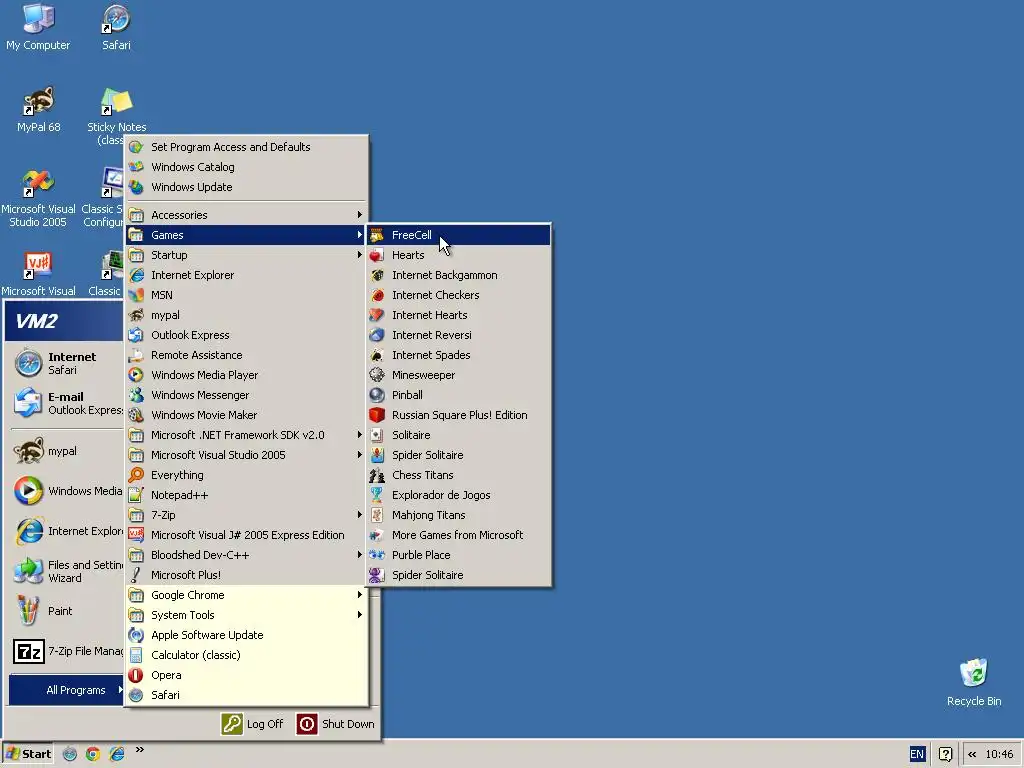The height and width of the screenshot is (768, 1024).
Task: Click the Sticky Notes desktop icon
Action: (x=116, y=116)
